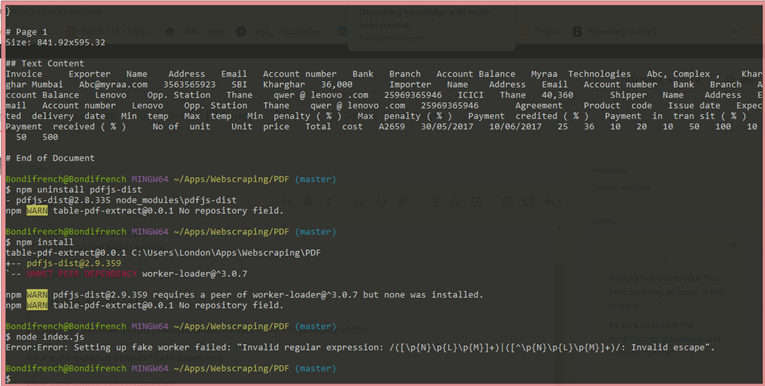The image size is (765, 386).
Task: Click date '10/06/2017' in terminal output
Action: (x=515, y=127)
